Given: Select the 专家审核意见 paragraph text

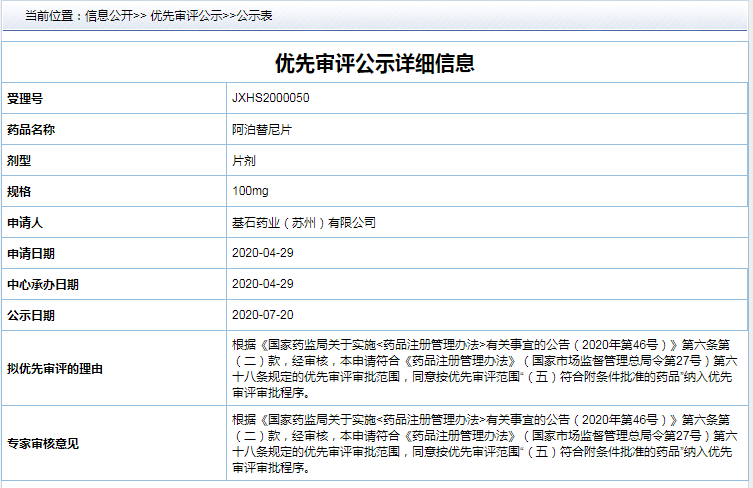Looking at the screenshot, I should (485, 443).
